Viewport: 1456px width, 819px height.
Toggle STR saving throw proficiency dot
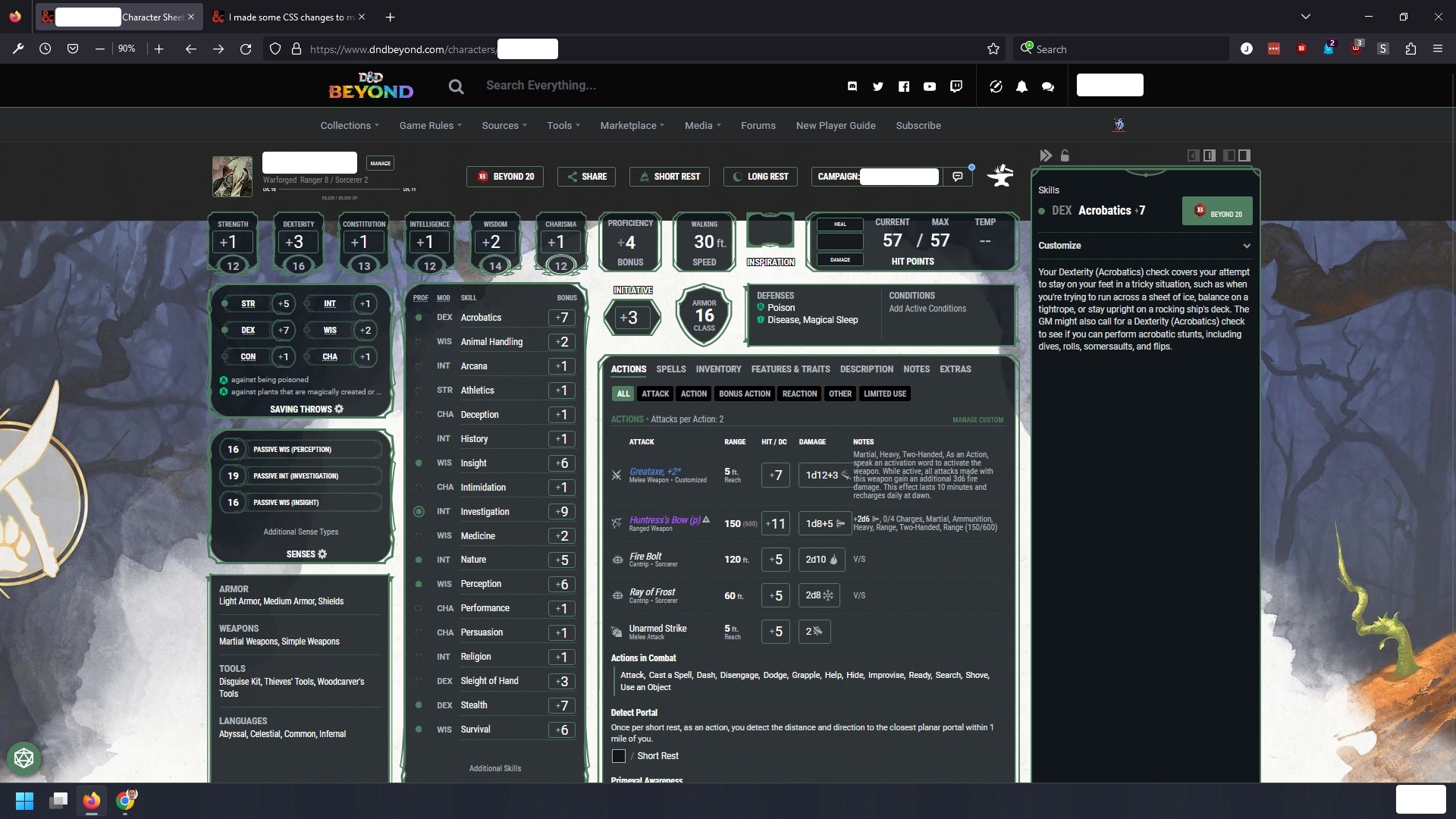point(224,303)
